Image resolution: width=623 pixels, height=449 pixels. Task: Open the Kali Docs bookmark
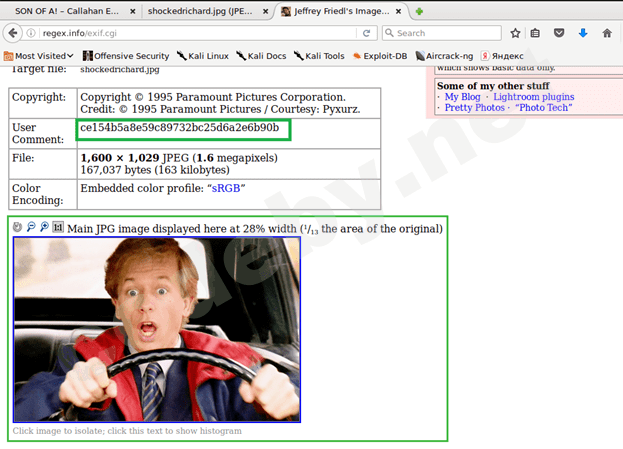(261, 56)
